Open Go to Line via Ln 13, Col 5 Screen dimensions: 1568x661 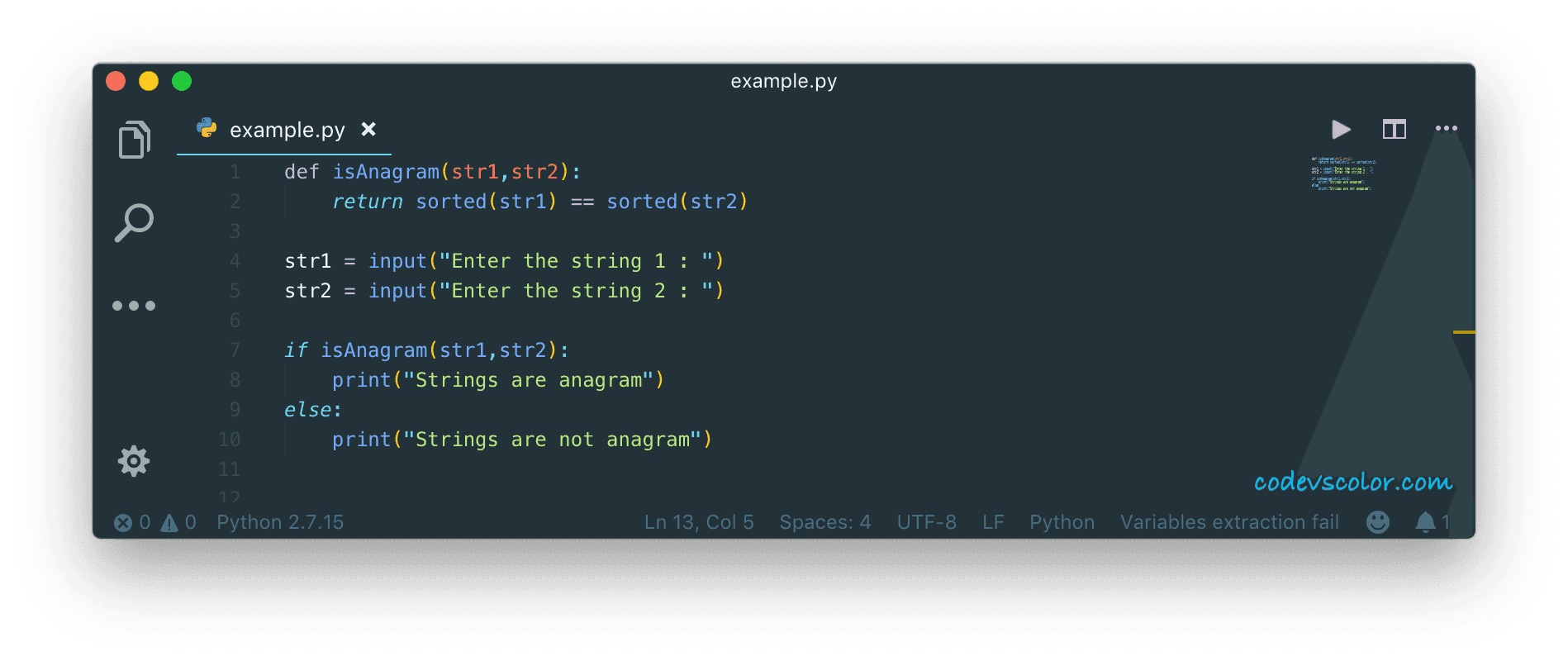[699, 522]
